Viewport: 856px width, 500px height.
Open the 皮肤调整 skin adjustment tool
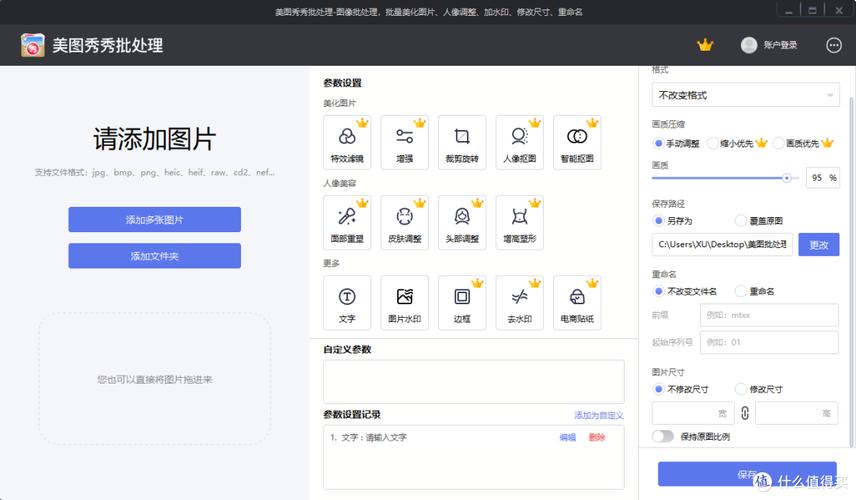point(405,223)
